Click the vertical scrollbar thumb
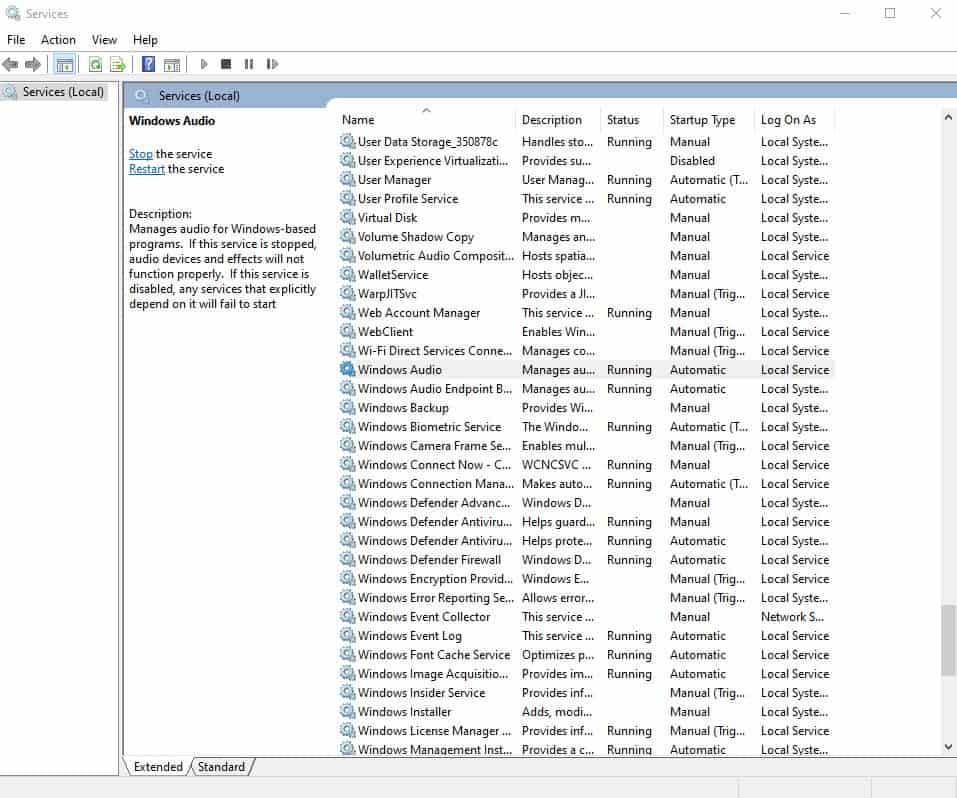This screenshot has height=798, width=957. 948,640
